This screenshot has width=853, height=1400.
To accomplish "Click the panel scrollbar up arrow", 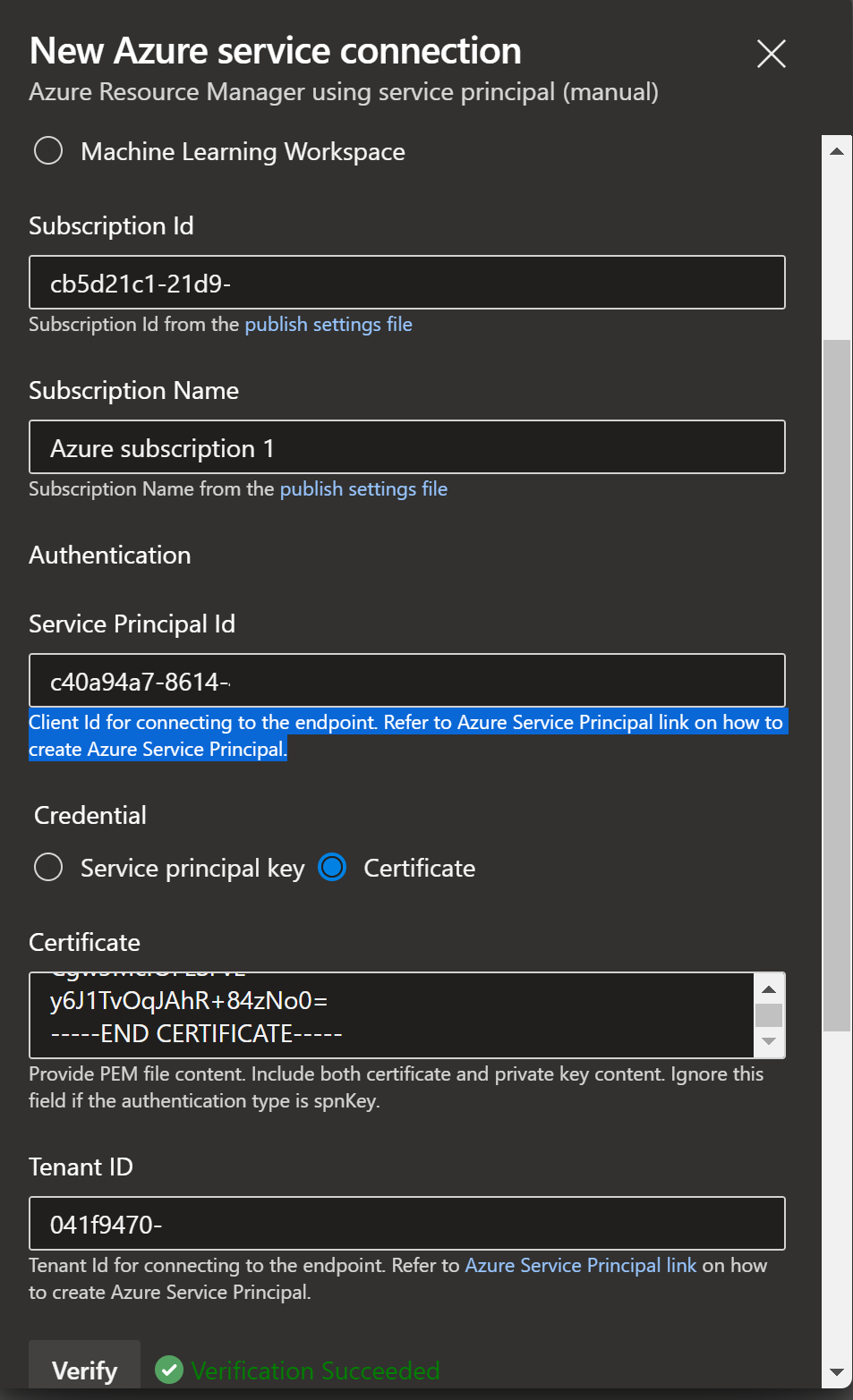I will (836, 151).
